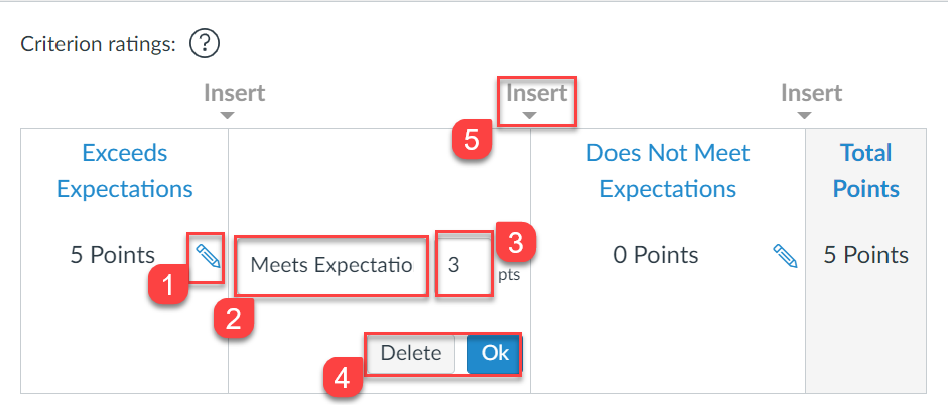Select the Total Points column header
Viewport: 948px width, 405px height.
coord(866,170)
